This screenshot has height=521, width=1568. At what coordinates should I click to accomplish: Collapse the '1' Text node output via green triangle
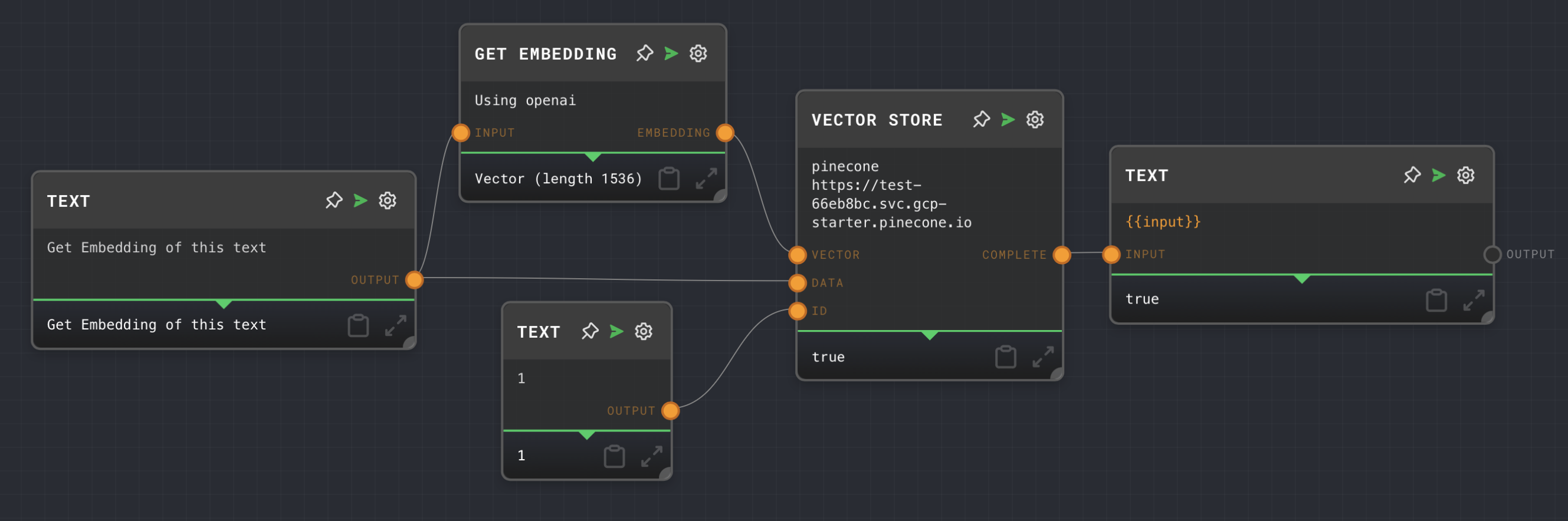tap(587, 435)
